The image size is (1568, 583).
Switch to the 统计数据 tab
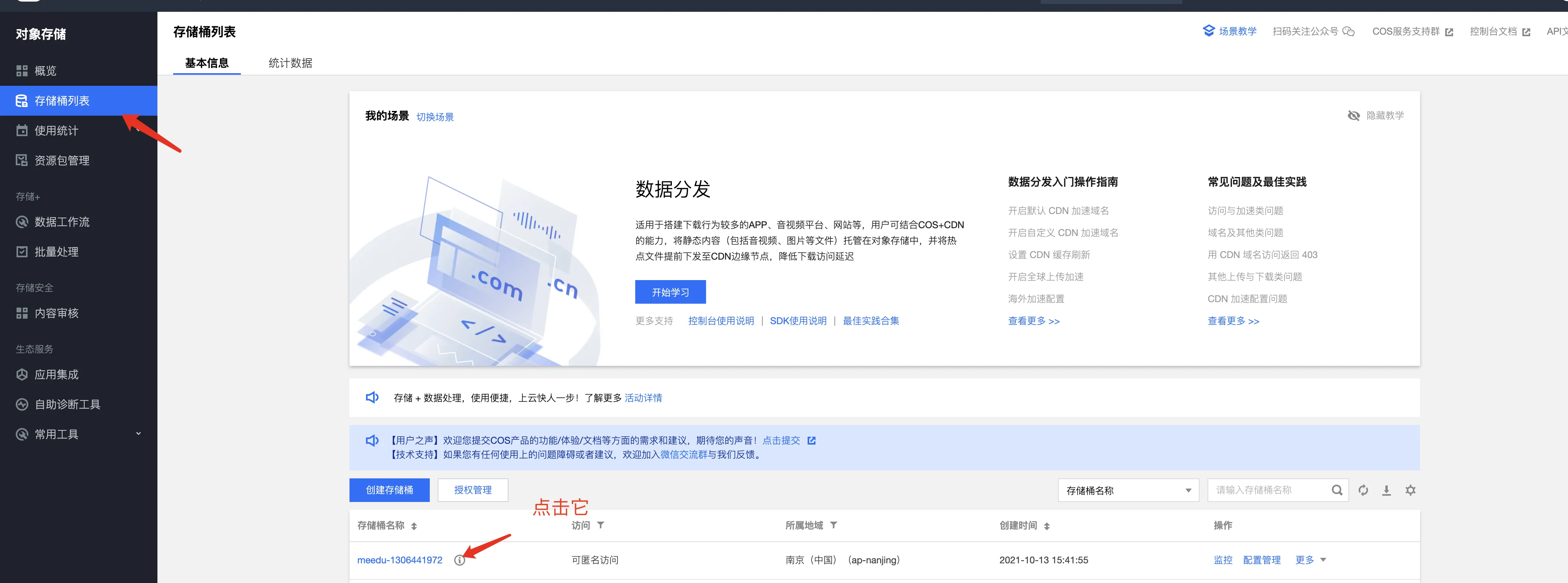click(290, 63)
